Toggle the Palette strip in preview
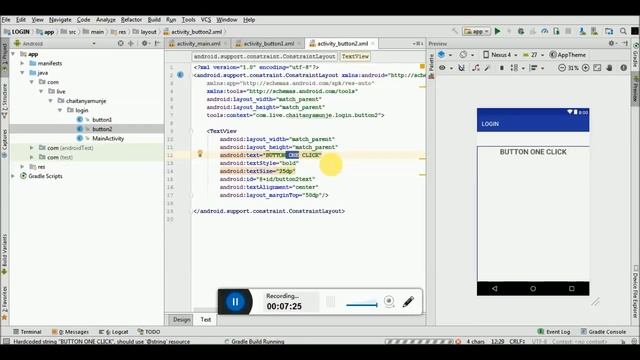Viewport: 640px width, 360px height. click(x=431, y=67)
